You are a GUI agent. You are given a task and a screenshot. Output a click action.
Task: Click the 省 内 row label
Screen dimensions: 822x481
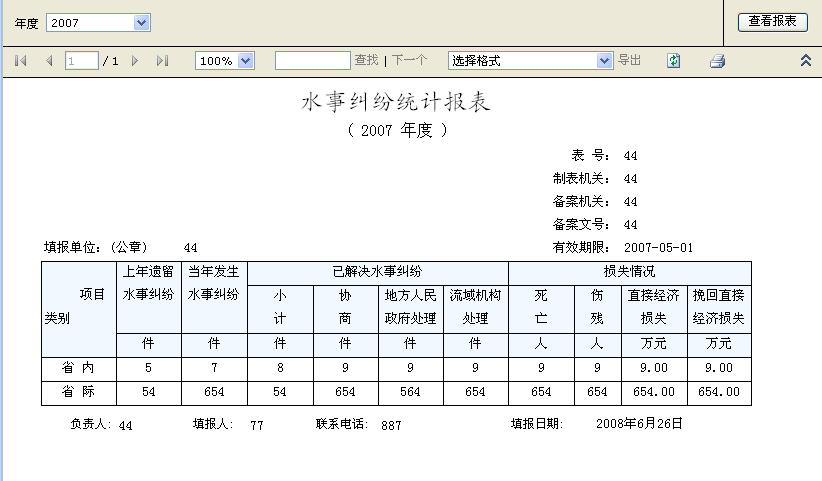point(78,368)
